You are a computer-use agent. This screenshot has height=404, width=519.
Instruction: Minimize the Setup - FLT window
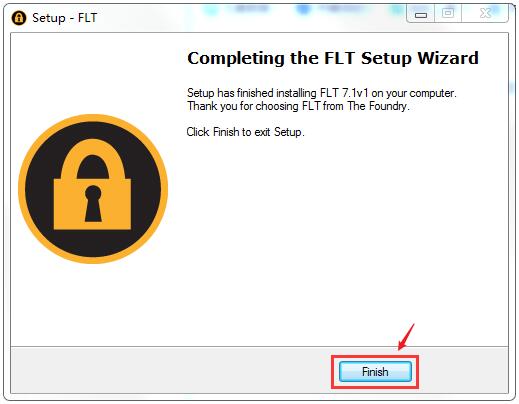click(x=421, y=14)
